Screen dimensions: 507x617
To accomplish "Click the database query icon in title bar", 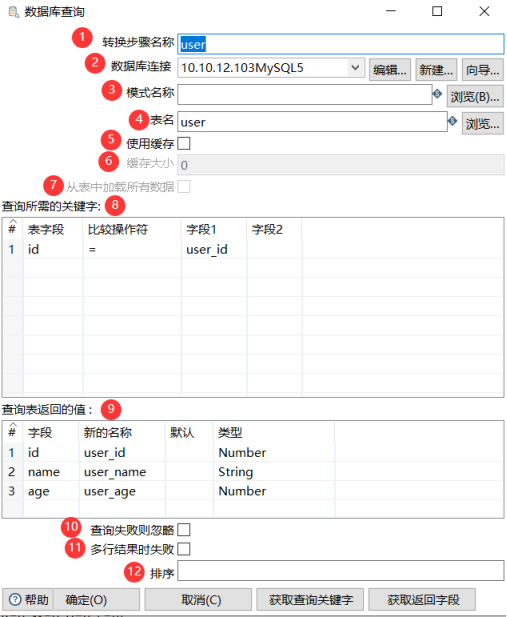I will (x=14, y=12).
